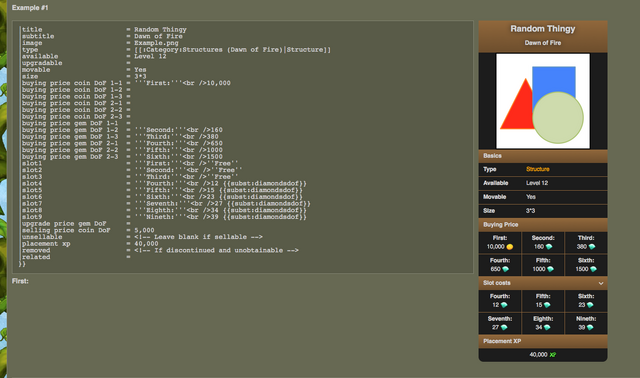Click the Dawn of Fire infobox subtitle
The height and width of the screenshot is (378, 640).
543,43
